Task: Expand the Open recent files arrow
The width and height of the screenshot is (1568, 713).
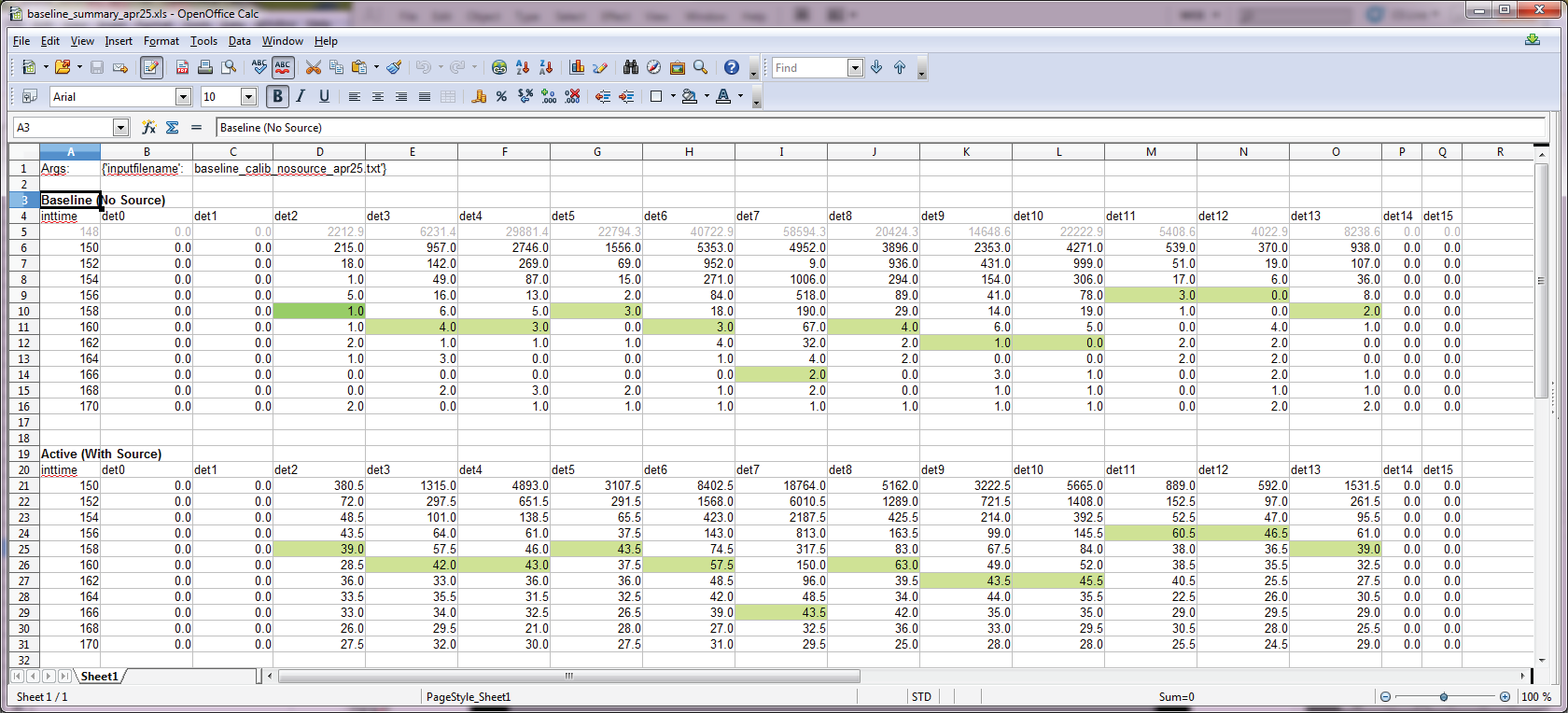Action: (79, 67)
